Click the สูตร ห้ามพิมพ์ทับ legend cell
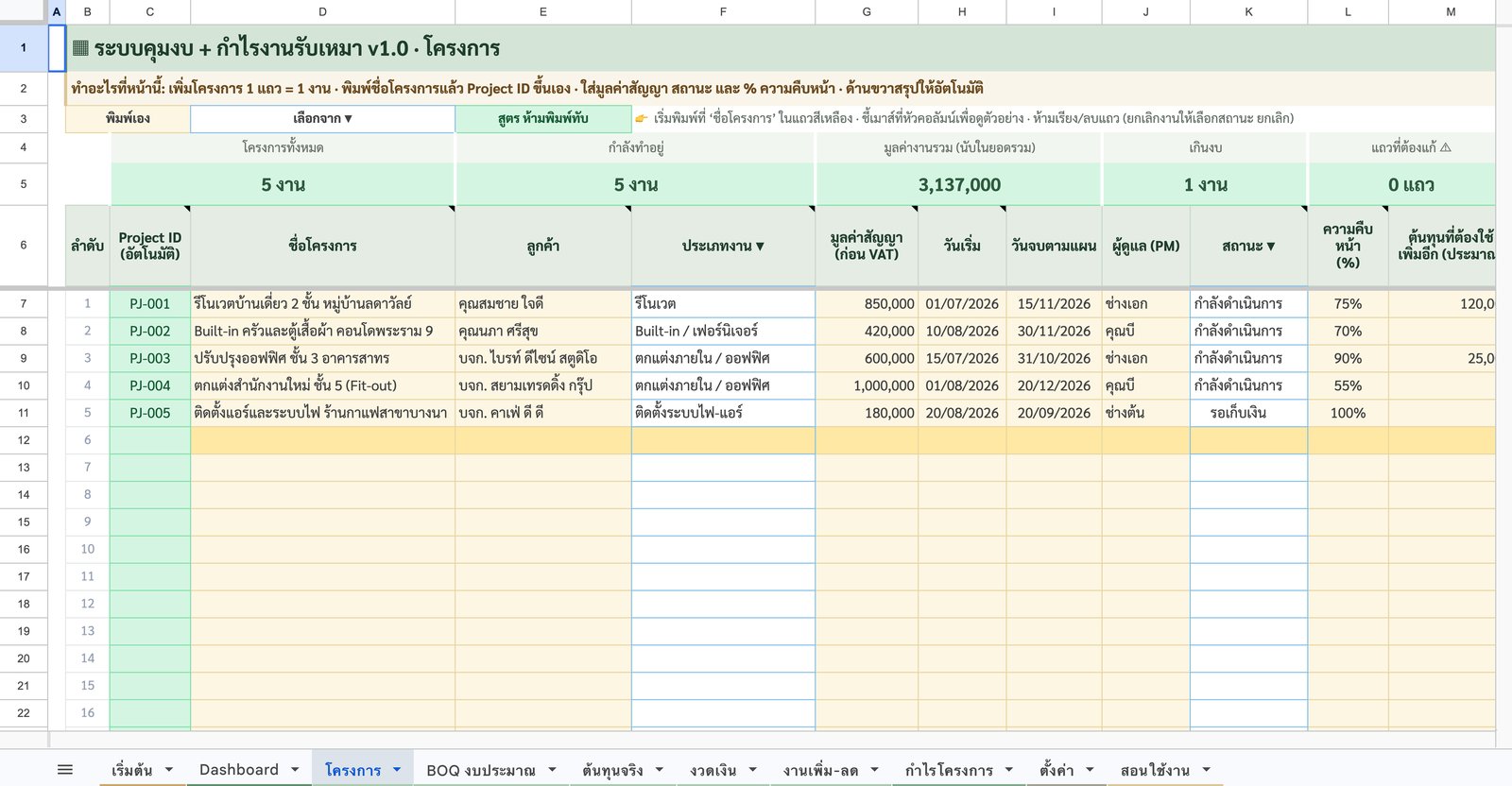 [x=543, y=118]
